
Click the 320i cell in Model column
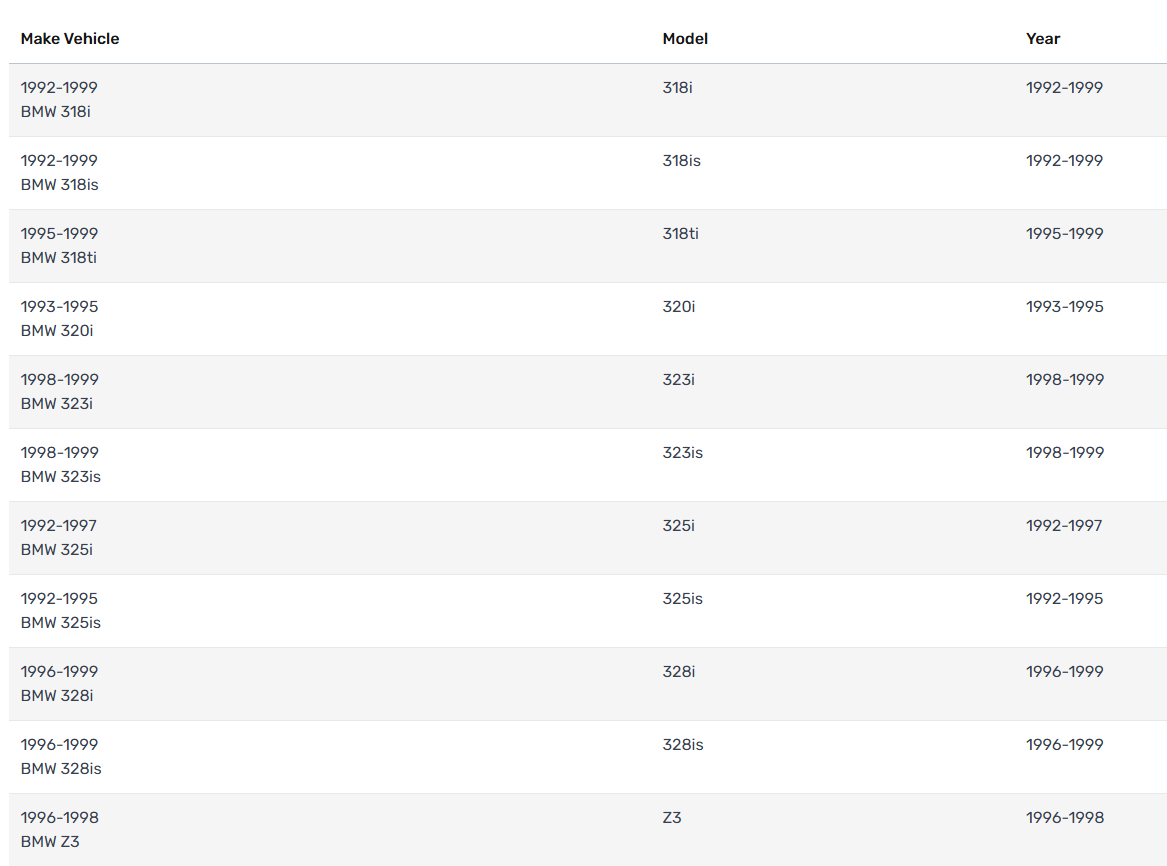point(678,307)
